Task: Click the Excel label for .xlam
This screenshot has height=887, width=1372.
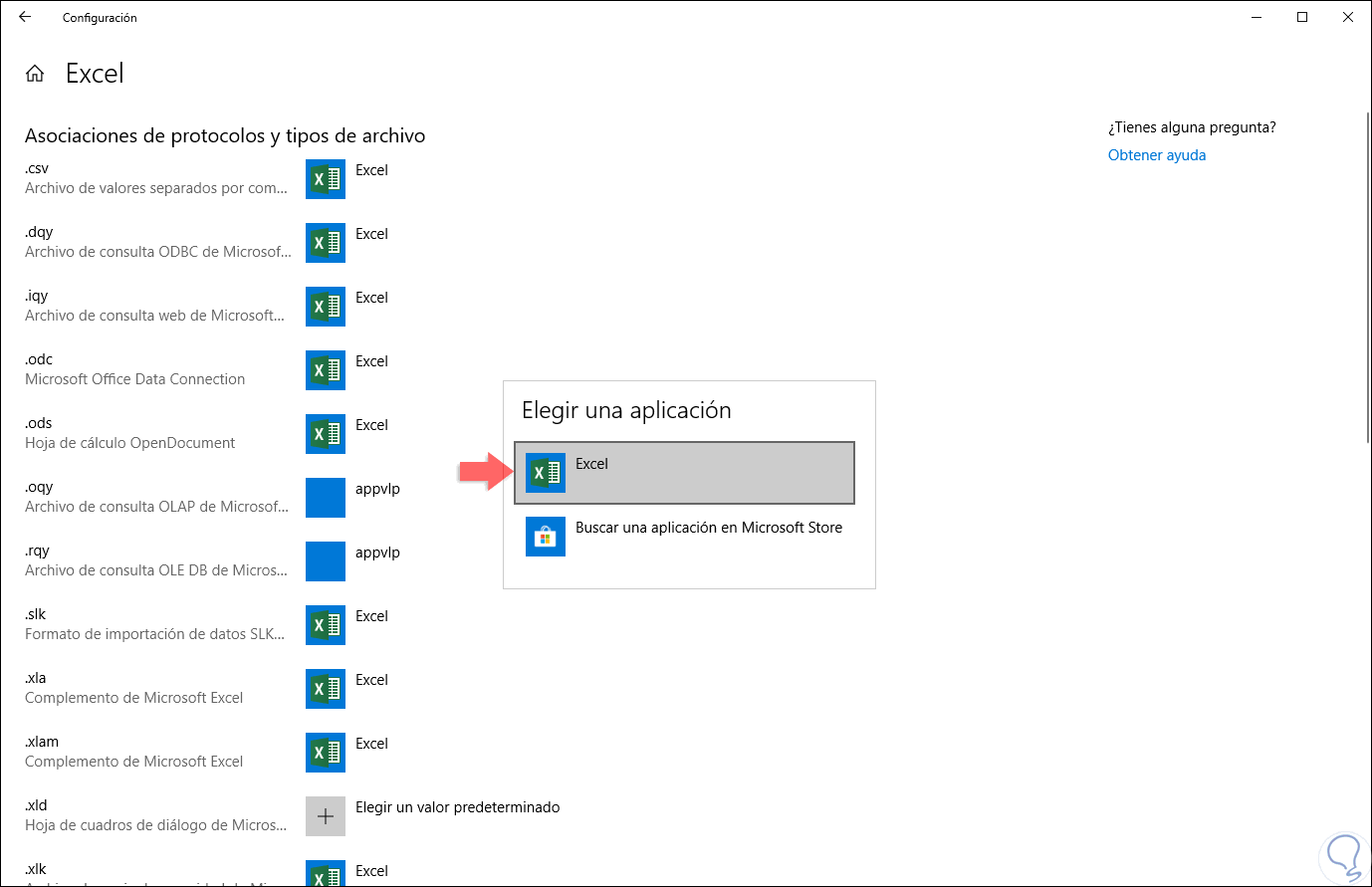Action: (371, 744)
